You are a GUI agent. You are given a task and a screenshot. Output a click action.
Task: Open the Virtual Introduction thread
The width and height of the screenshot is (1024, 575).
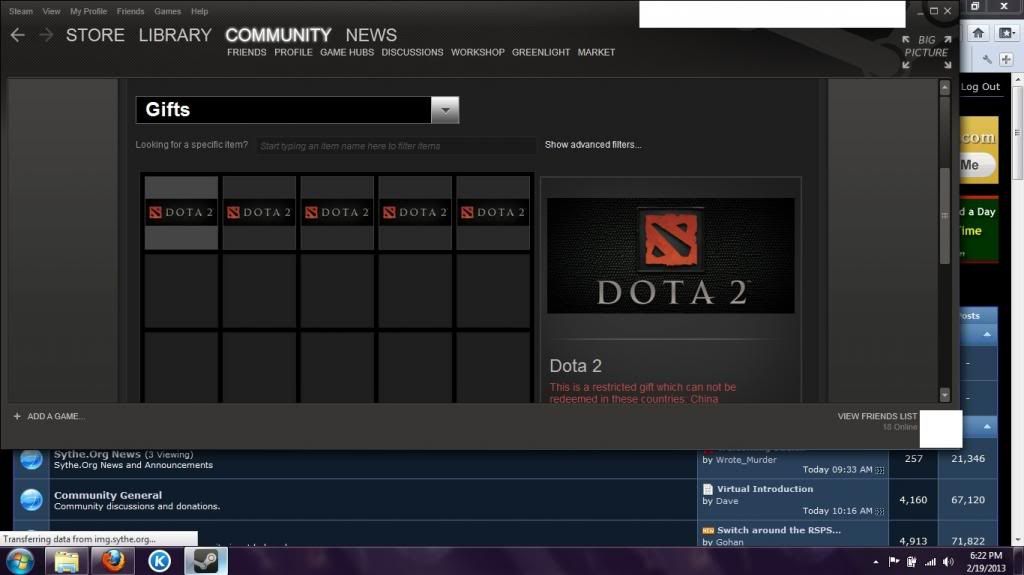click(x=765, y=489)
